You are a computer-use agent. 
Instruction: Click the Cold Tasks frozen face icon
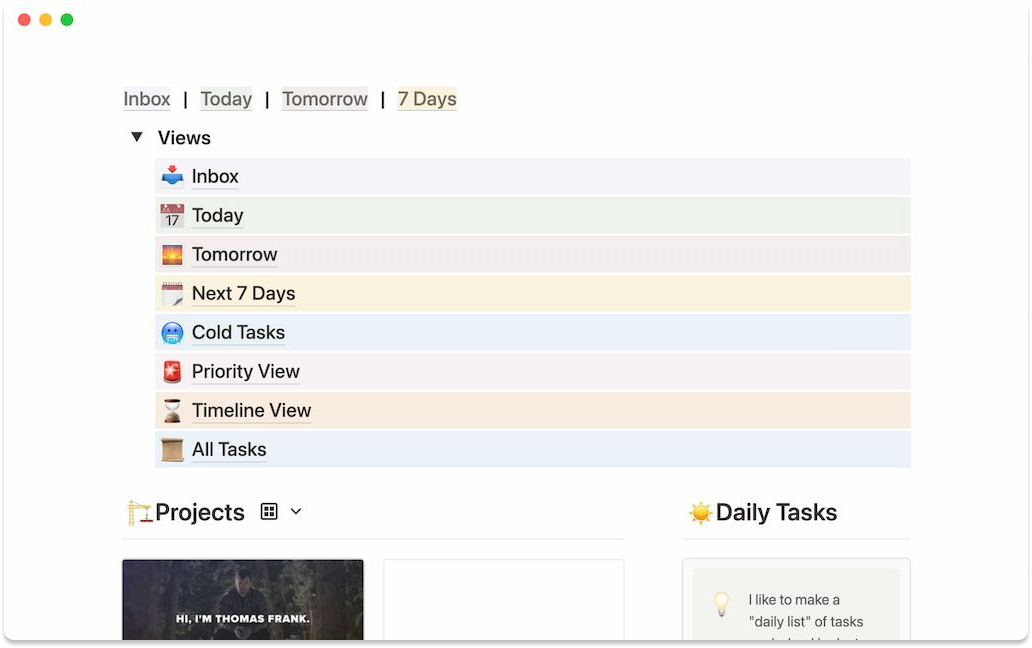(x=172, y=333)
